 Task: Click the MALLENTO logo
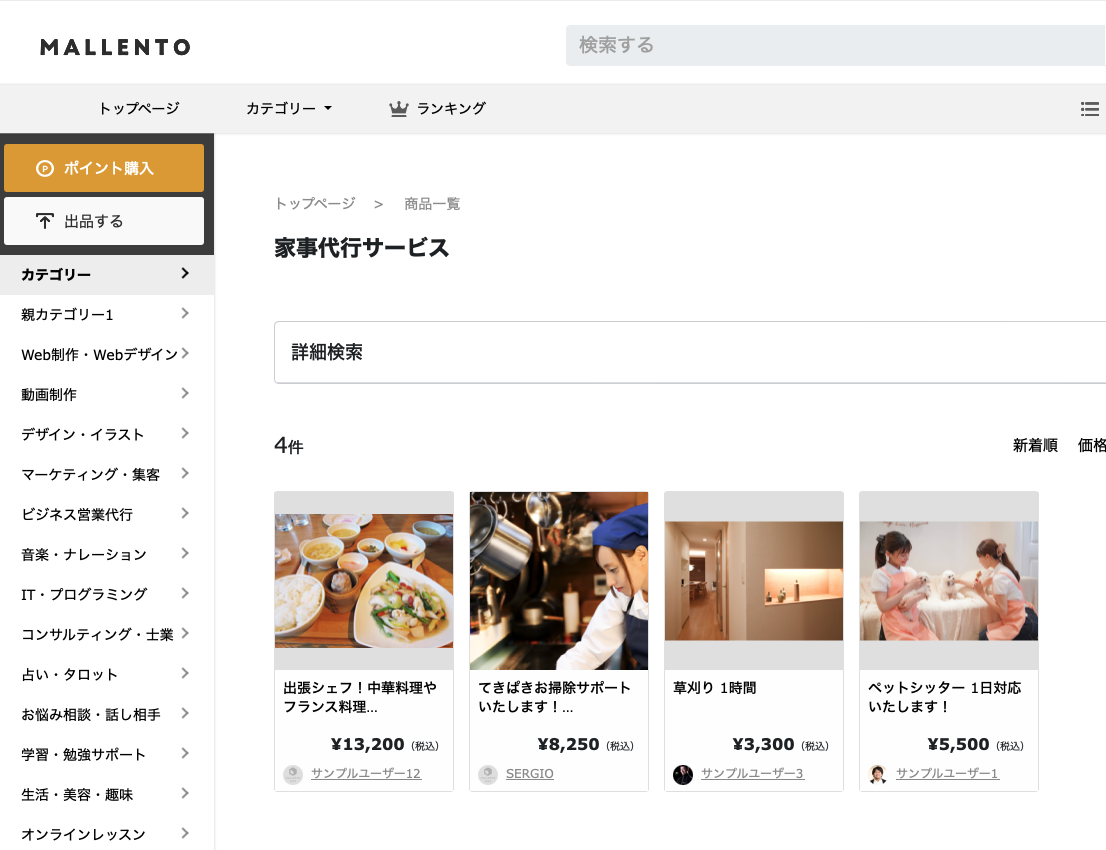(x=115, y=47)
